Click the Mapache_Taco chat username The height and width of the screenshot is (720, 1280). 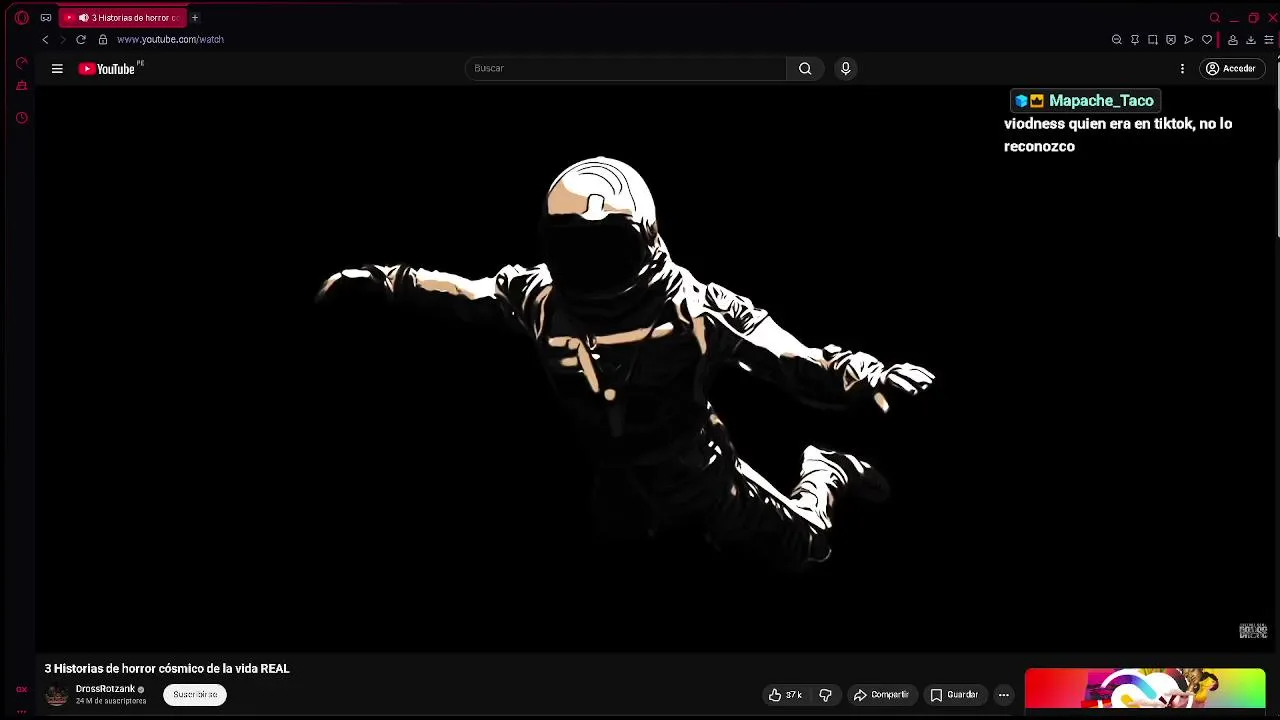pos(1101,100)
